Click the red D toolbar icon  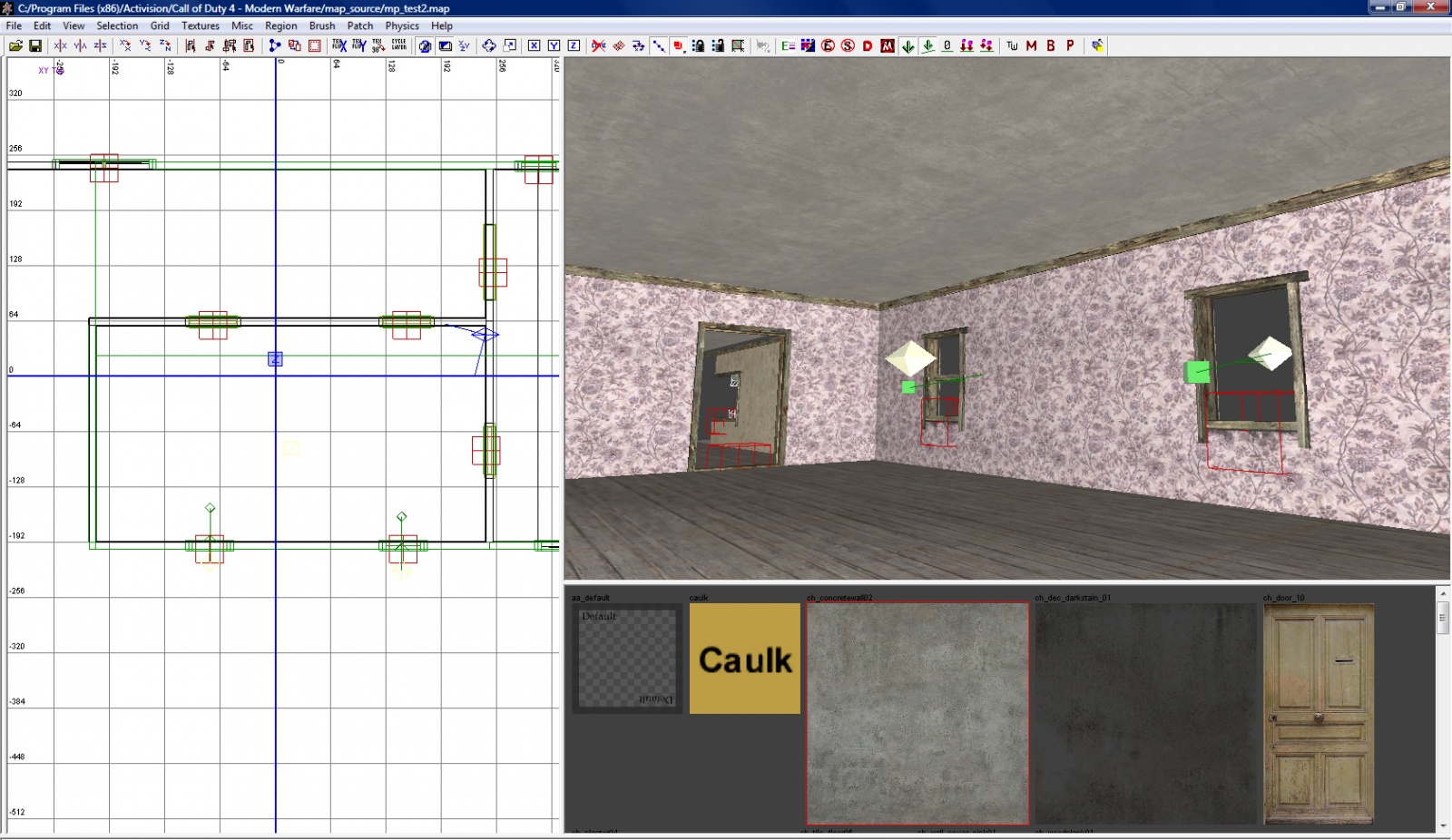868,45
